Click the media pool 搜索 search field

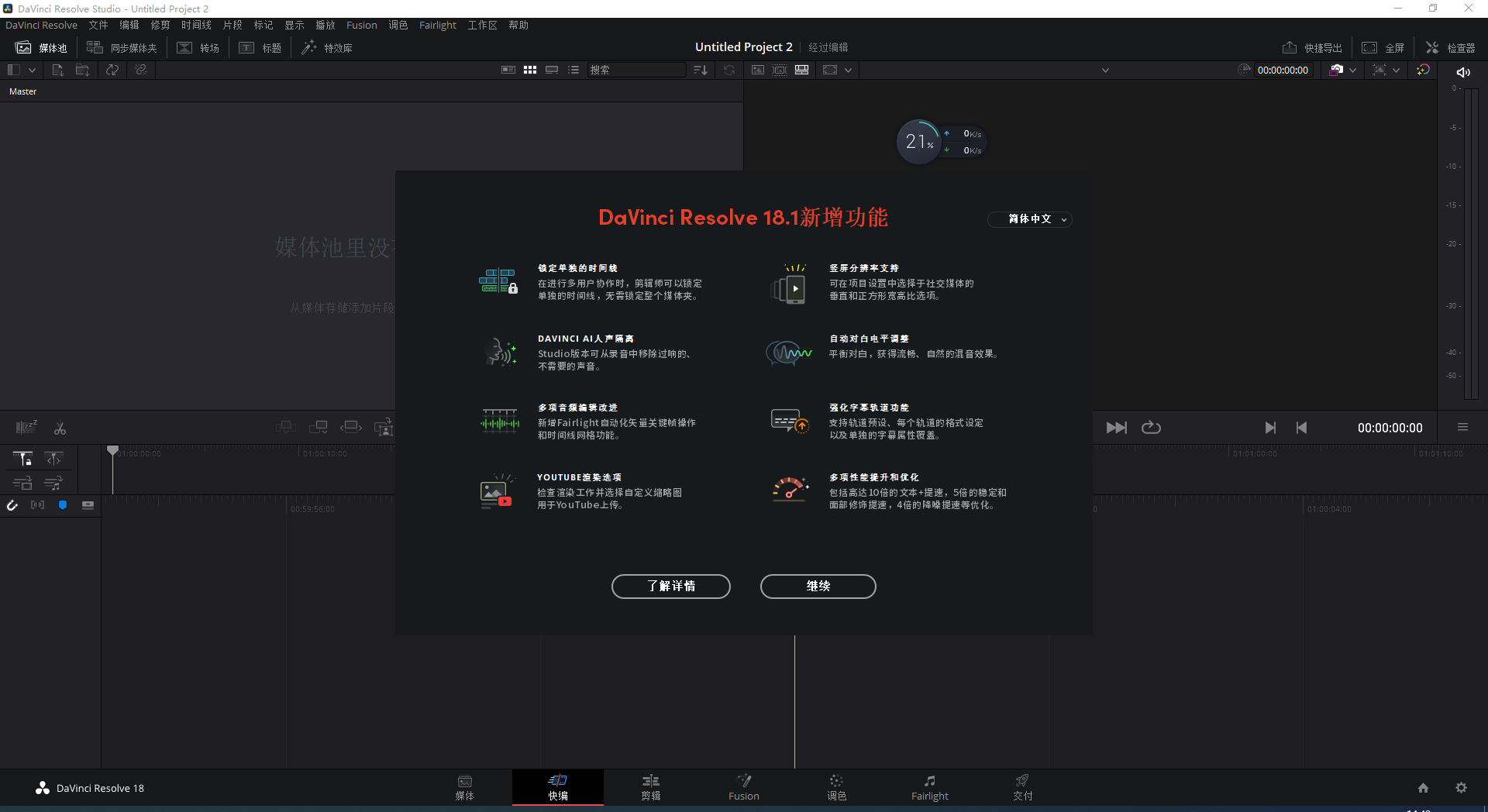coord(635,70)
